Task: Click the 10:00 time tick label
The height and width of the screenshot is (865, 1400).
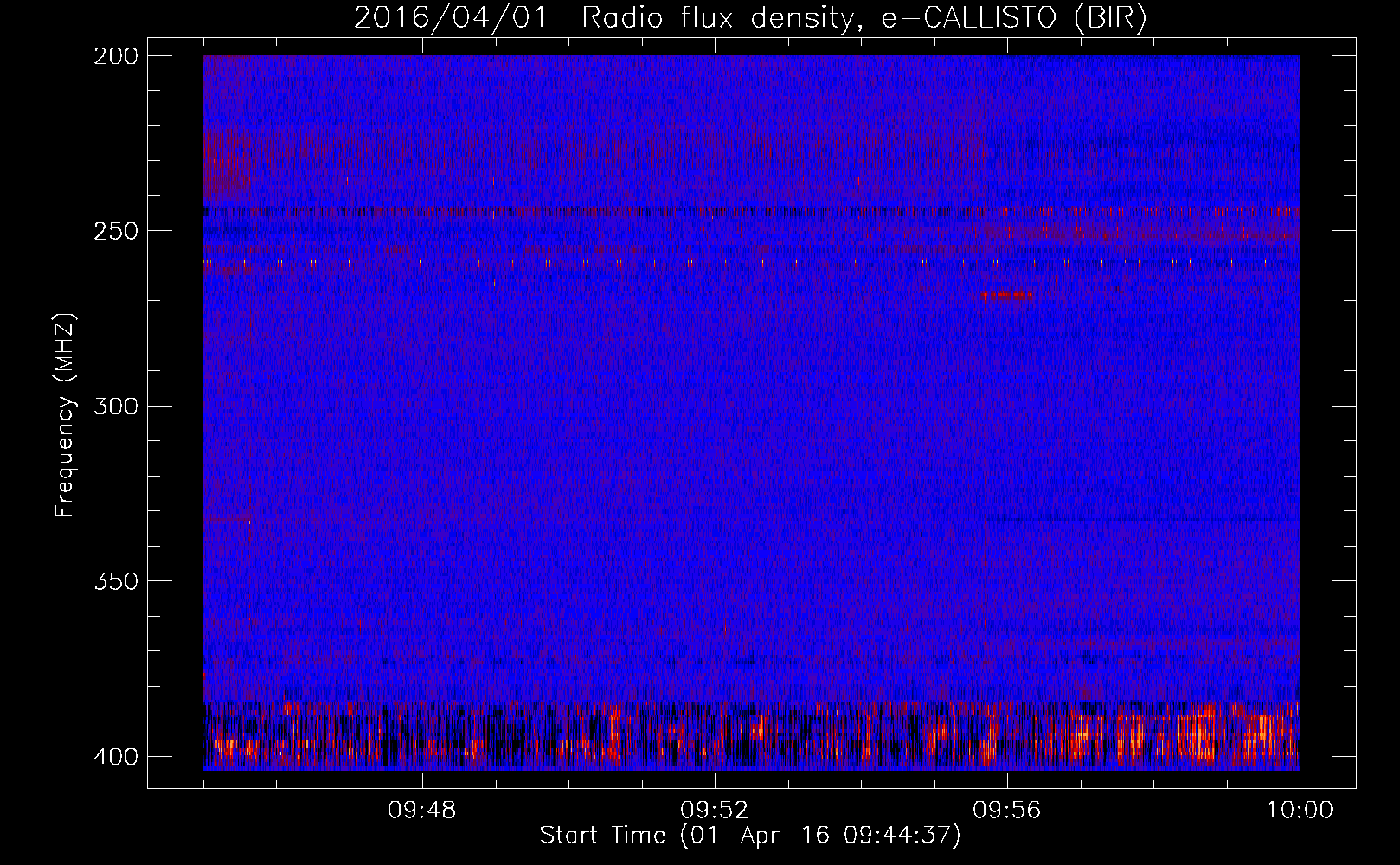Action: click(1300, 811)
